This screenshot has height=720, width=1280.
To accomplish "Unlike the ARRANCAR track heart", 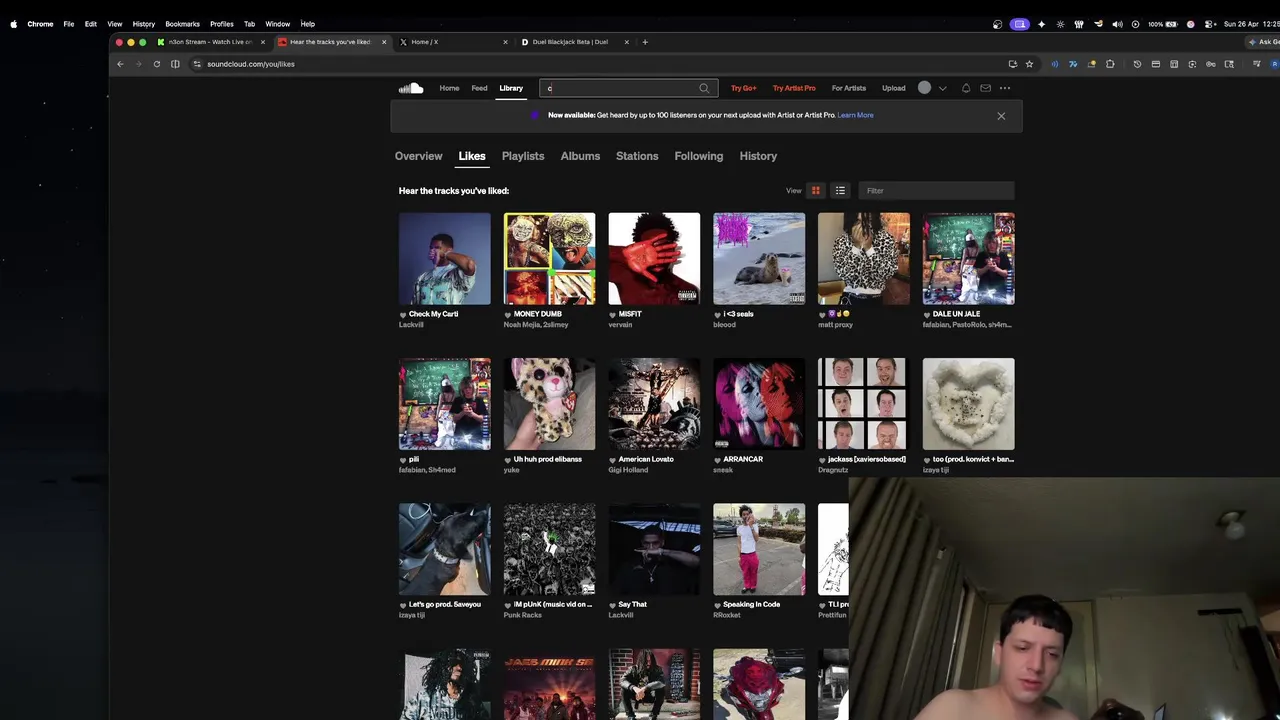I will point(717,460).
